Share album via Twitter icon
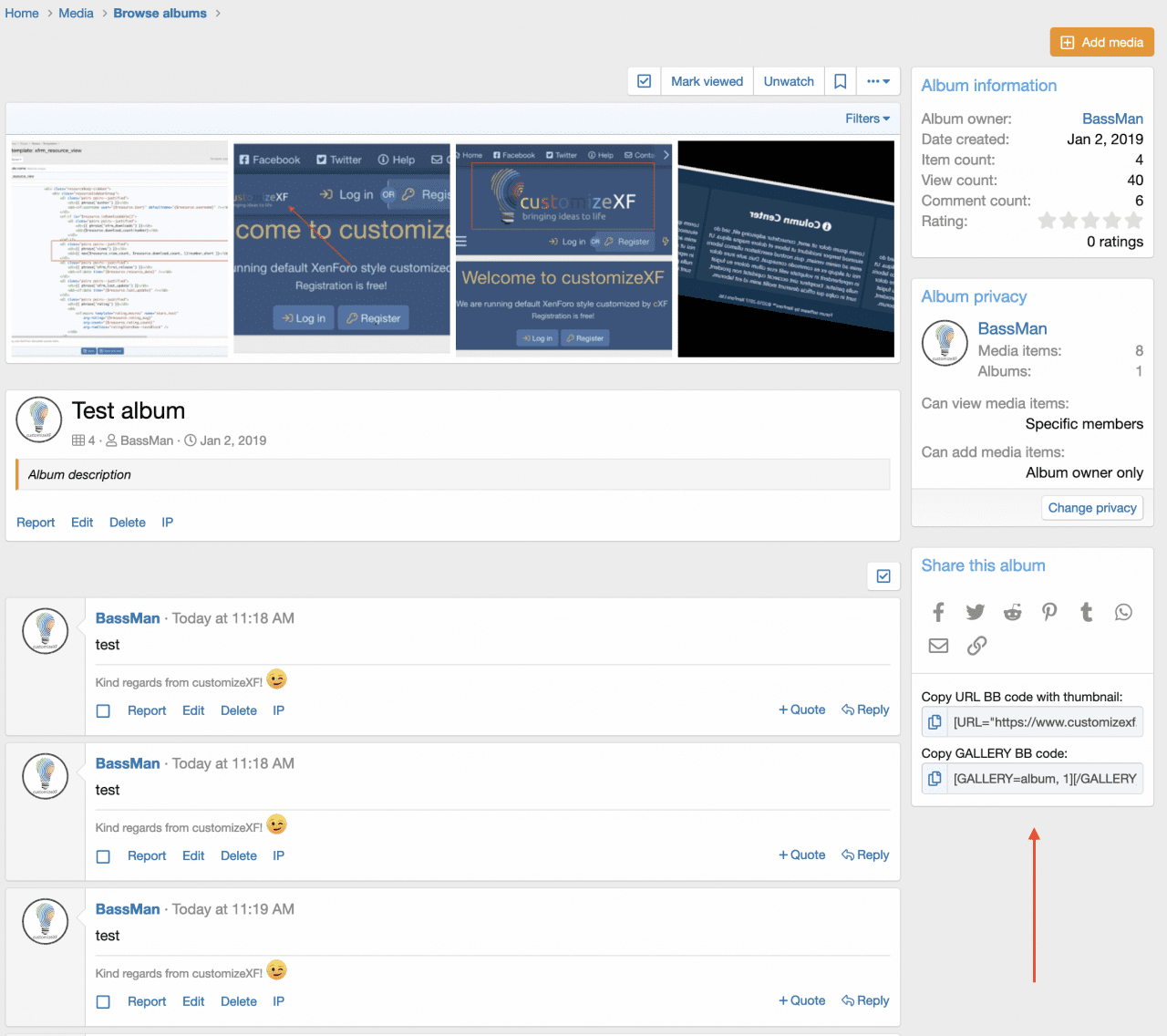Viewport: 1167px width, 1036px height. (x=976, y=612)
